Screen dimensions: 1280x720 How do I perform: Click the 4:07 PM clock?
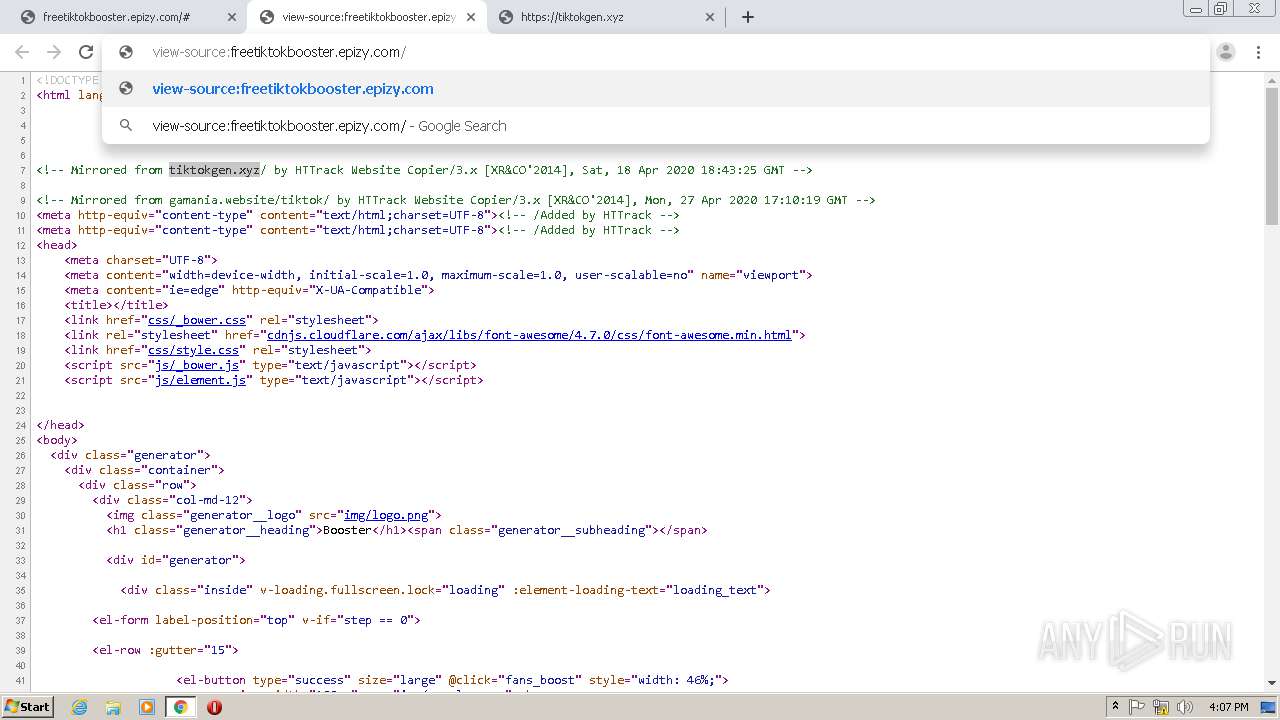coord(1228,707)
